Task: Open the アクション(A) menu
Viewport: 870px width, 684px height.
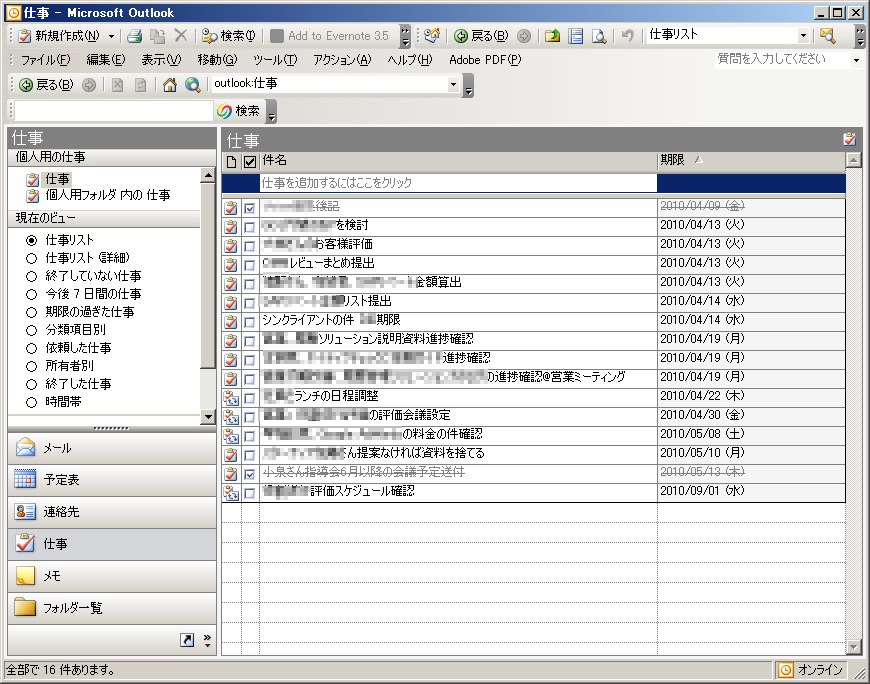Action: 342,60
